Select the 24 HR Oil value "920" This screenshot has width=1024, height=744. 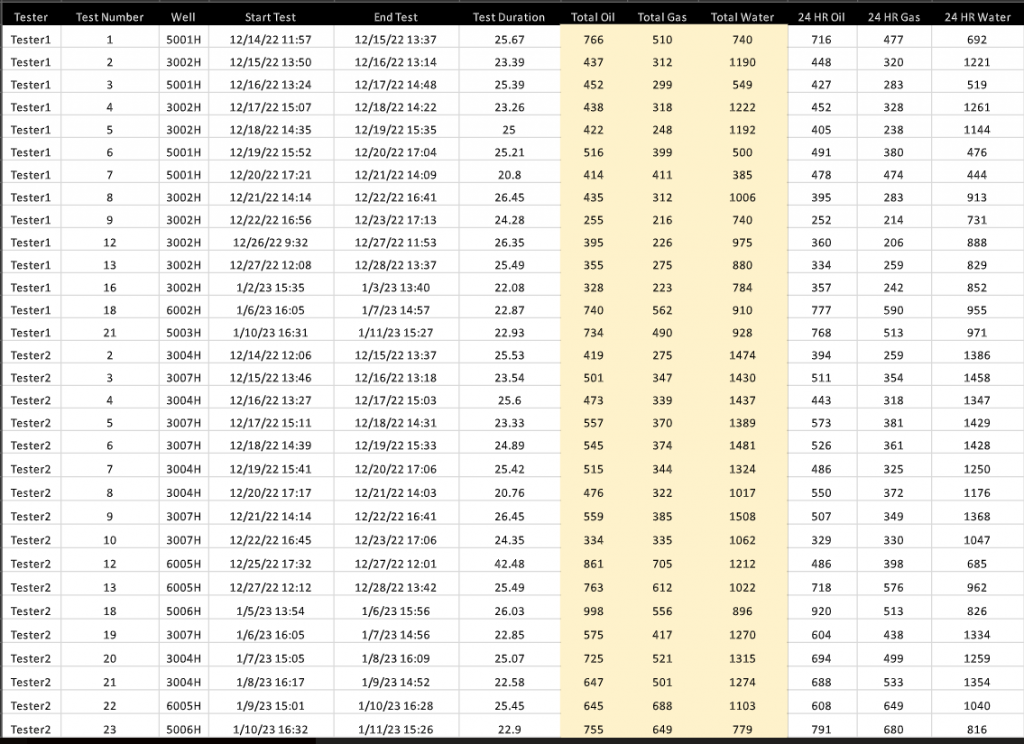coord(822,611)
